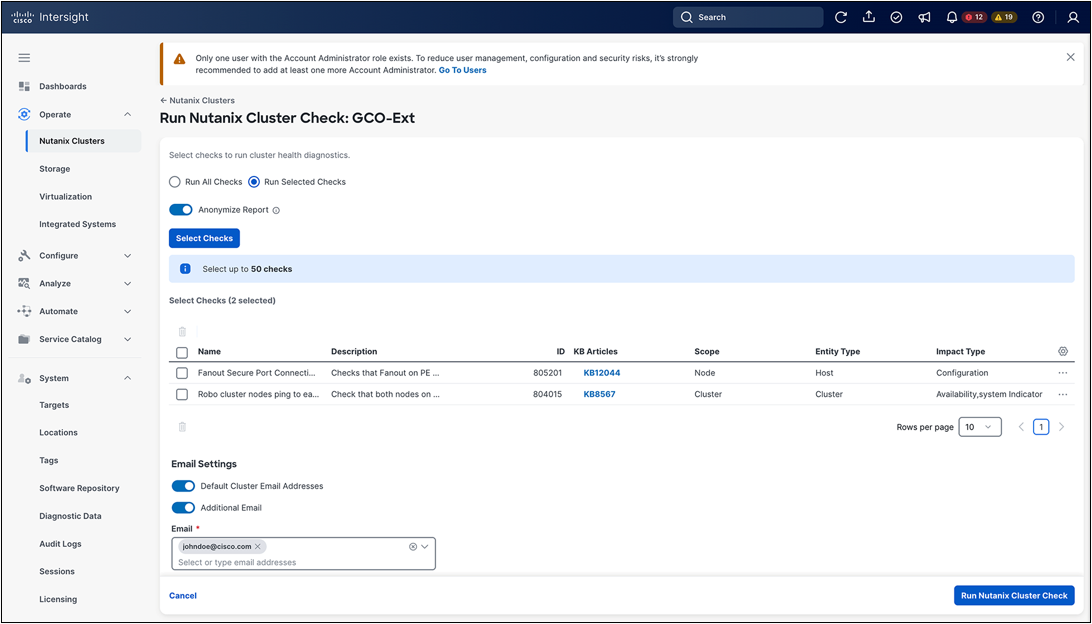Screen dimensions: 1092x624
Task: Open actions menu for Fanout Secure Port row
Action: click(x=1063, y=373)
